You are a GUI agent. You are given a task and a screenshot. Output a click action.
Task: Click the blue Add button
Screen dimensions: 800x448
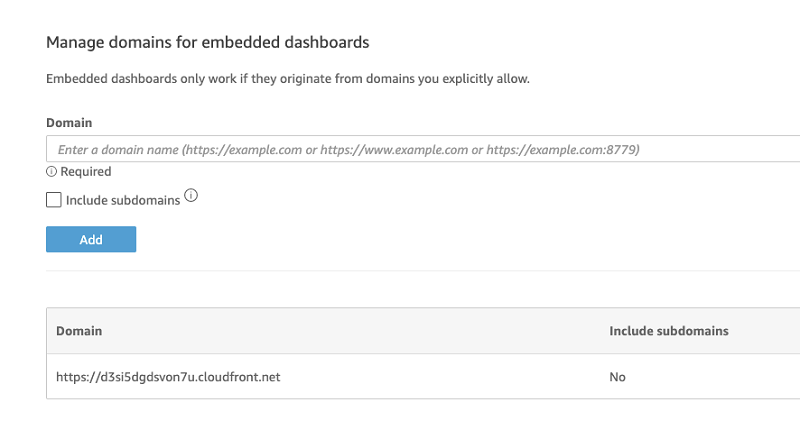click(x=91, y=239)
